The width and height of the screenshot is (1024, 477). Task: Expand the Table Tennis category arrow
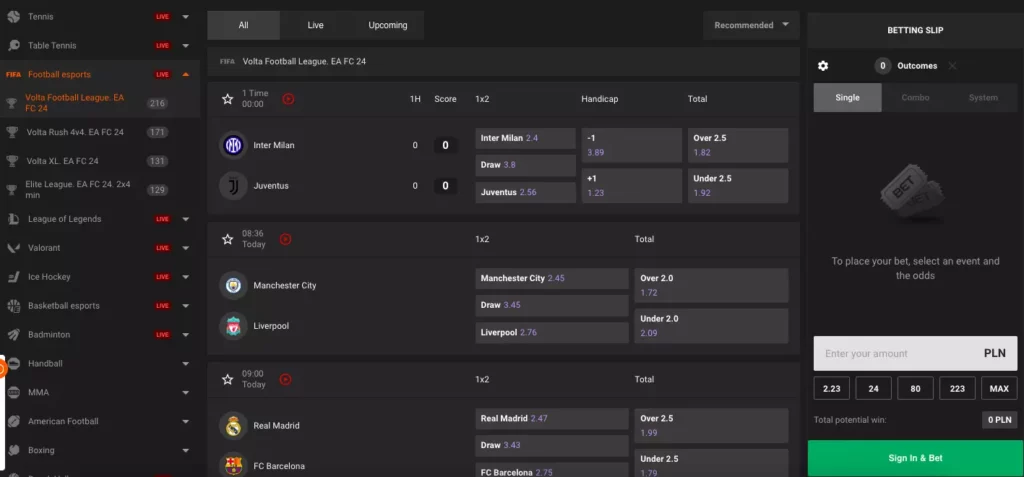(185, 45)
